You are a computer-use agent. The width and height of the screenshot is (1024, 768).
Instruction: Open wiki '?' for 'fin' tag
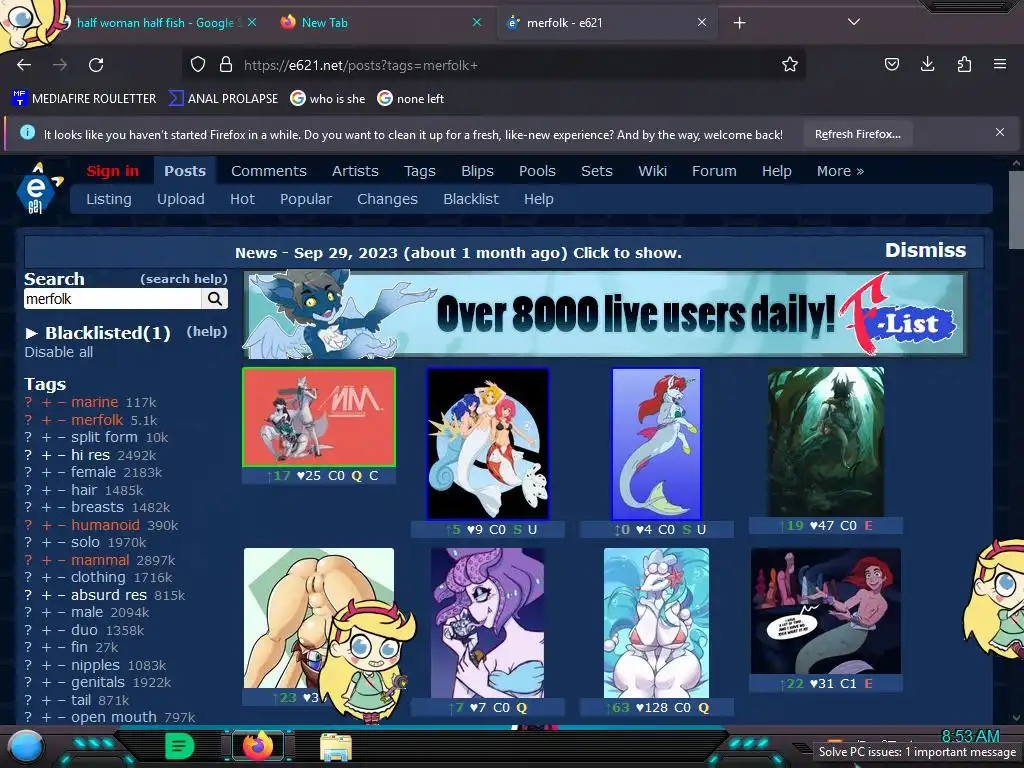(x=28, y=648)
